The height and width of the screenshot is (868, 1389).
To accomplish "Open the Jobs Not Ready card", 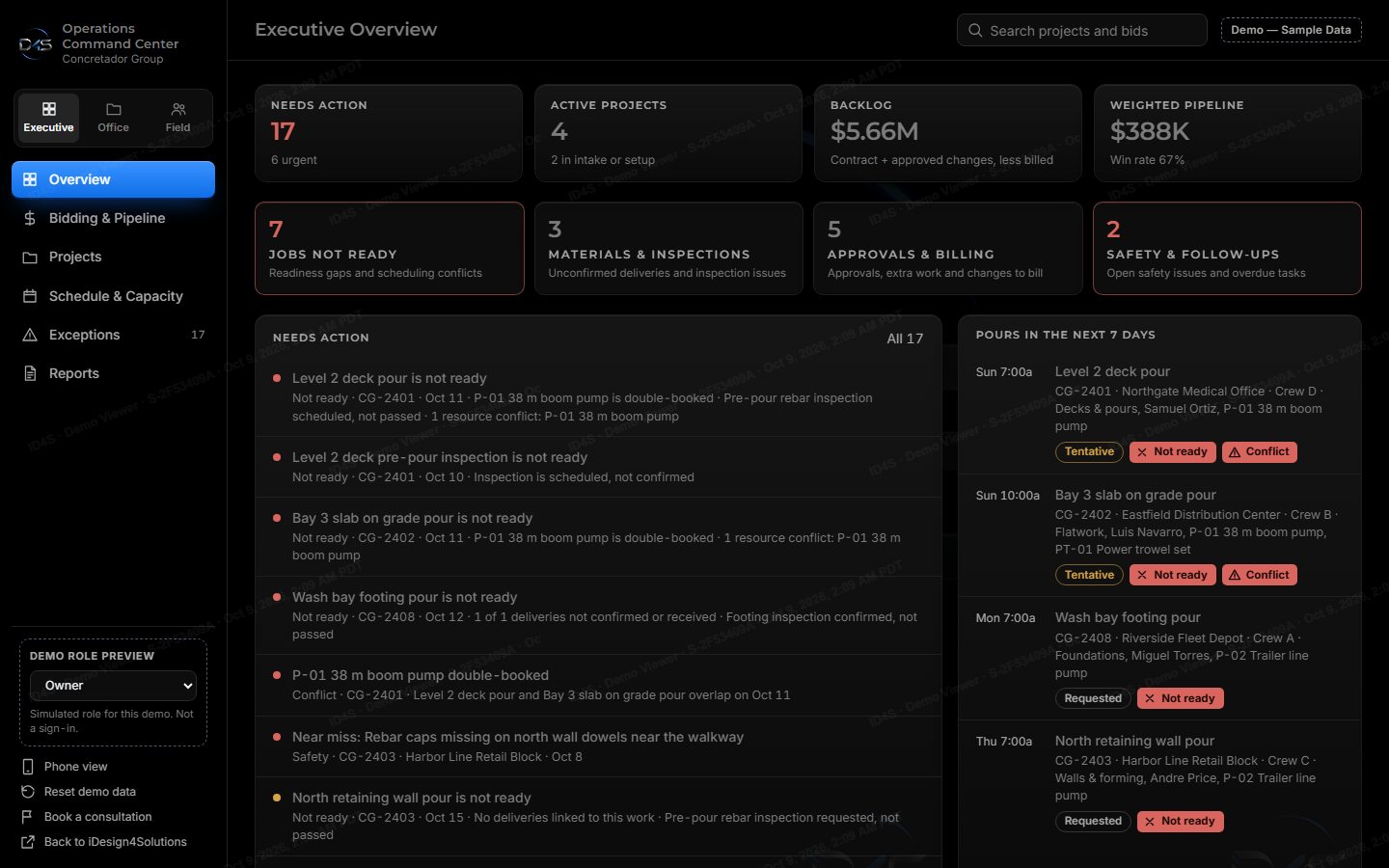I will [x=390, y=248].
